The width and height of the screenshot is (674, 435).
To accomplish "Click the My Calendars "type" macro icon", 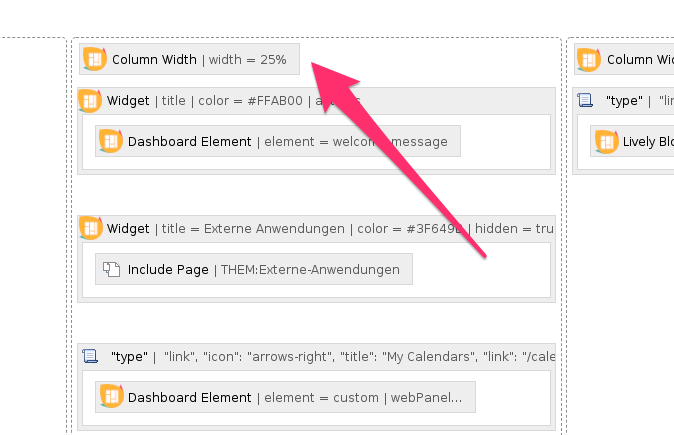I will 90,356.
